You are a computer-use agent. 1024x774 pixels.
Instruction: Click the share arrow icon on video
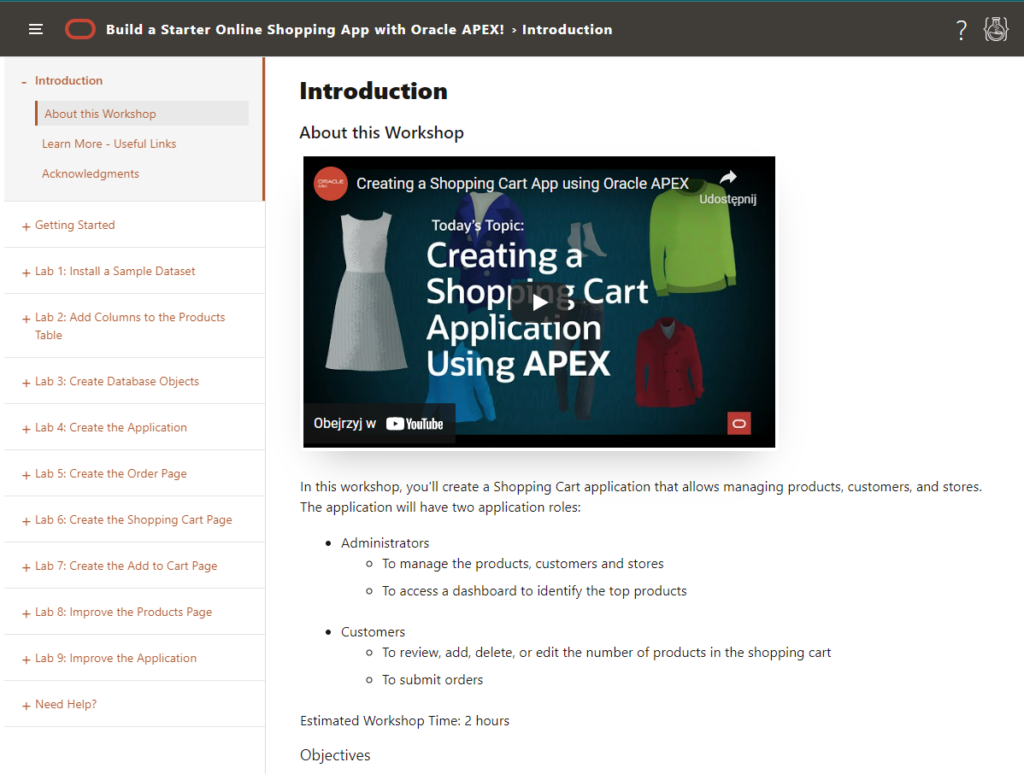[x=728, y=177]
